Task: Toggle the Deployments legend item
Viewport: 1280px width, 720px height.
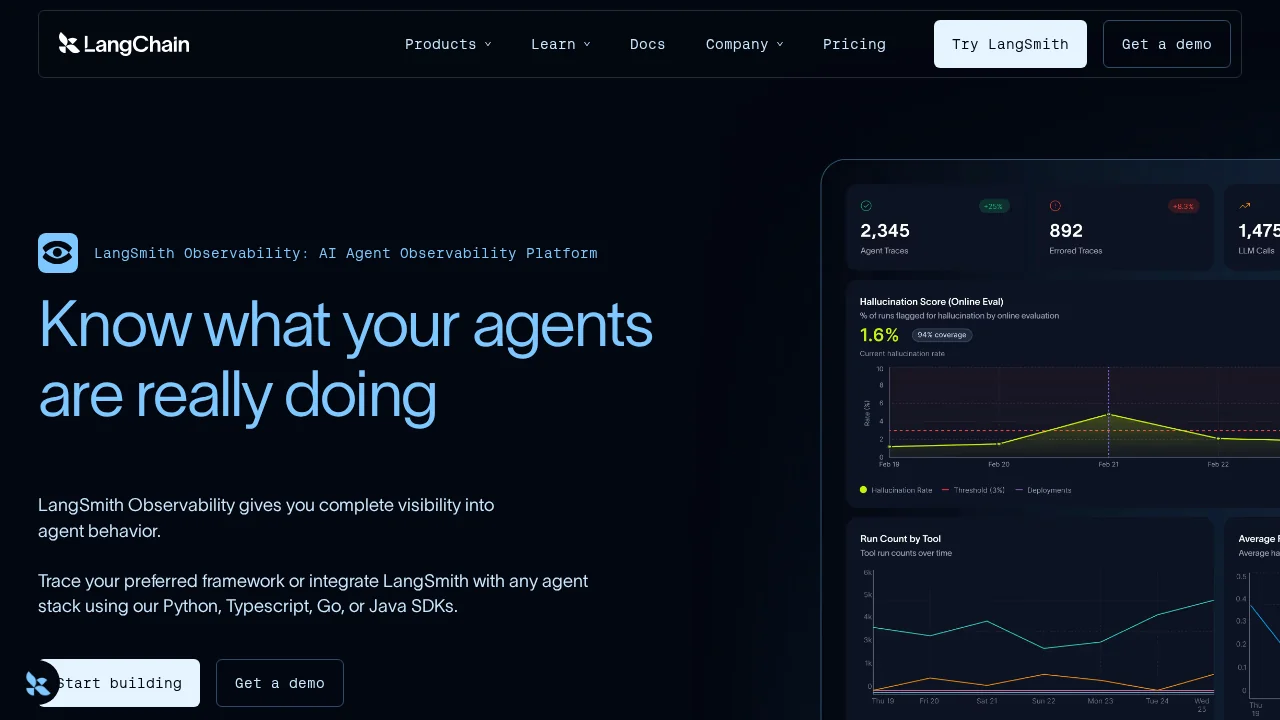Action: tap(1043, 490)
